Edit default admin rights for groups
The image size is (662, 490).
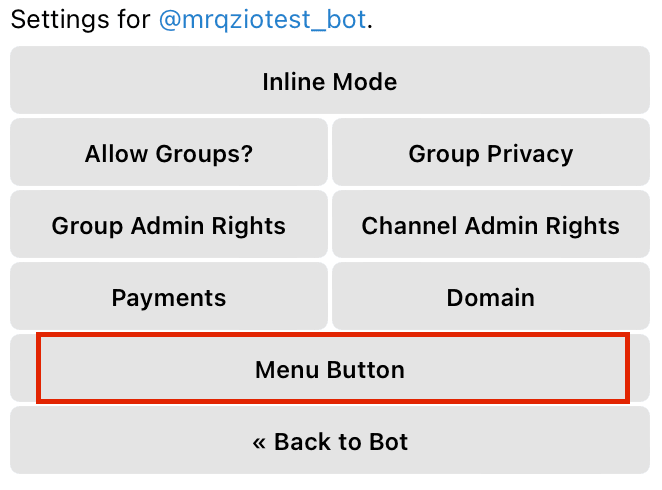click(x=169, y=225)
